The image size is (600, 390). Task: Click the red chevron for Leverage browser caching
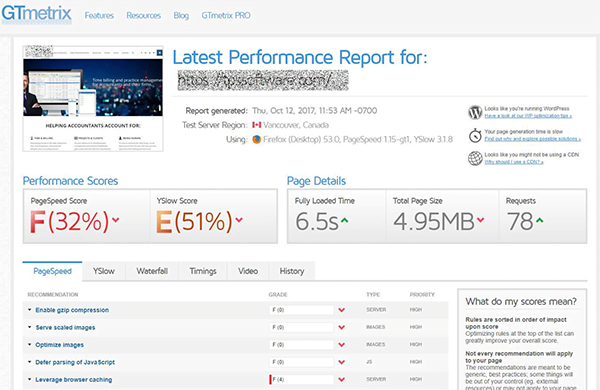coord(342,380)
